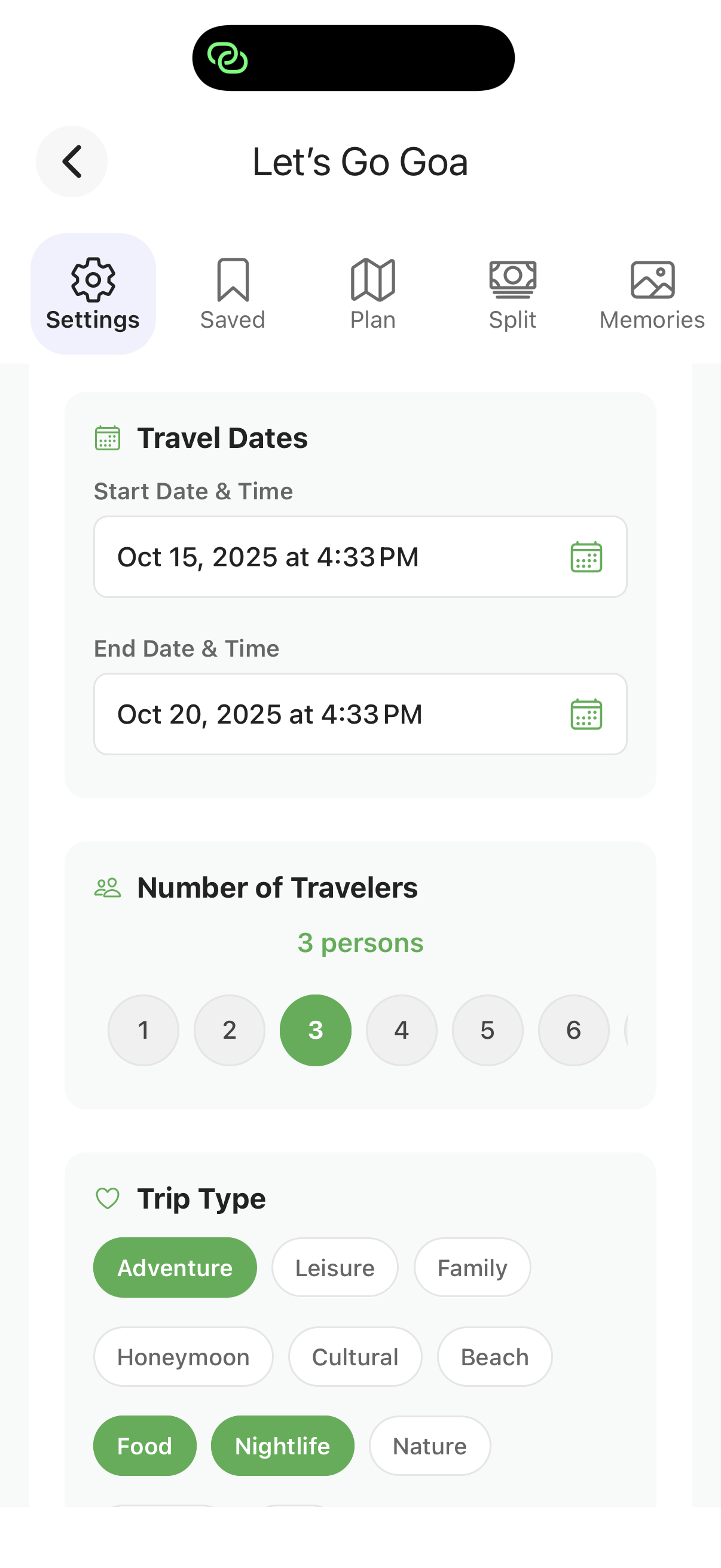Open the Split expenses tab
721x1568 pixels.
(x=512, y=294)
